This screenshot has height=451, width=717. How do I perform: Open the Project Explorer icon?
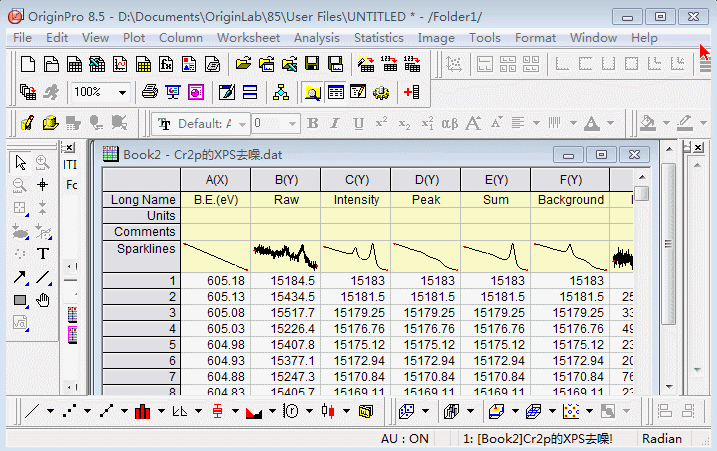coord(280,92)
